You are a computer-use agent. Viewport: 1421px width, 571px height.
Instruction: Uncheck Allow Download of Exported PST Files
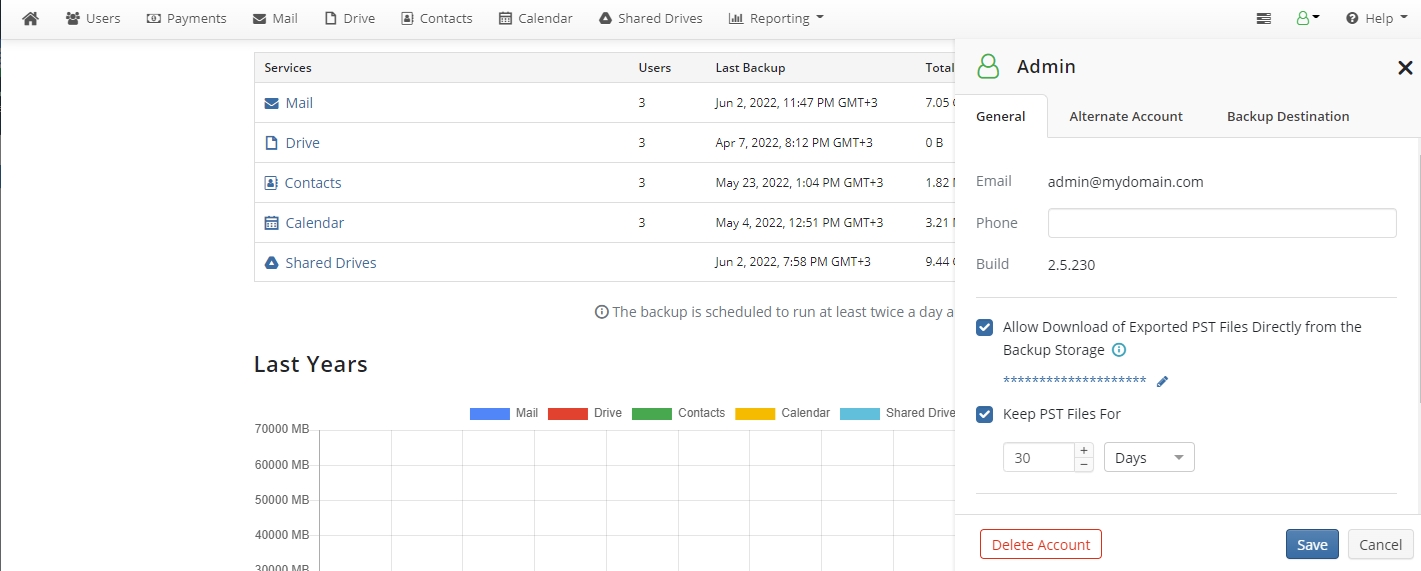(x=985, y=328)
